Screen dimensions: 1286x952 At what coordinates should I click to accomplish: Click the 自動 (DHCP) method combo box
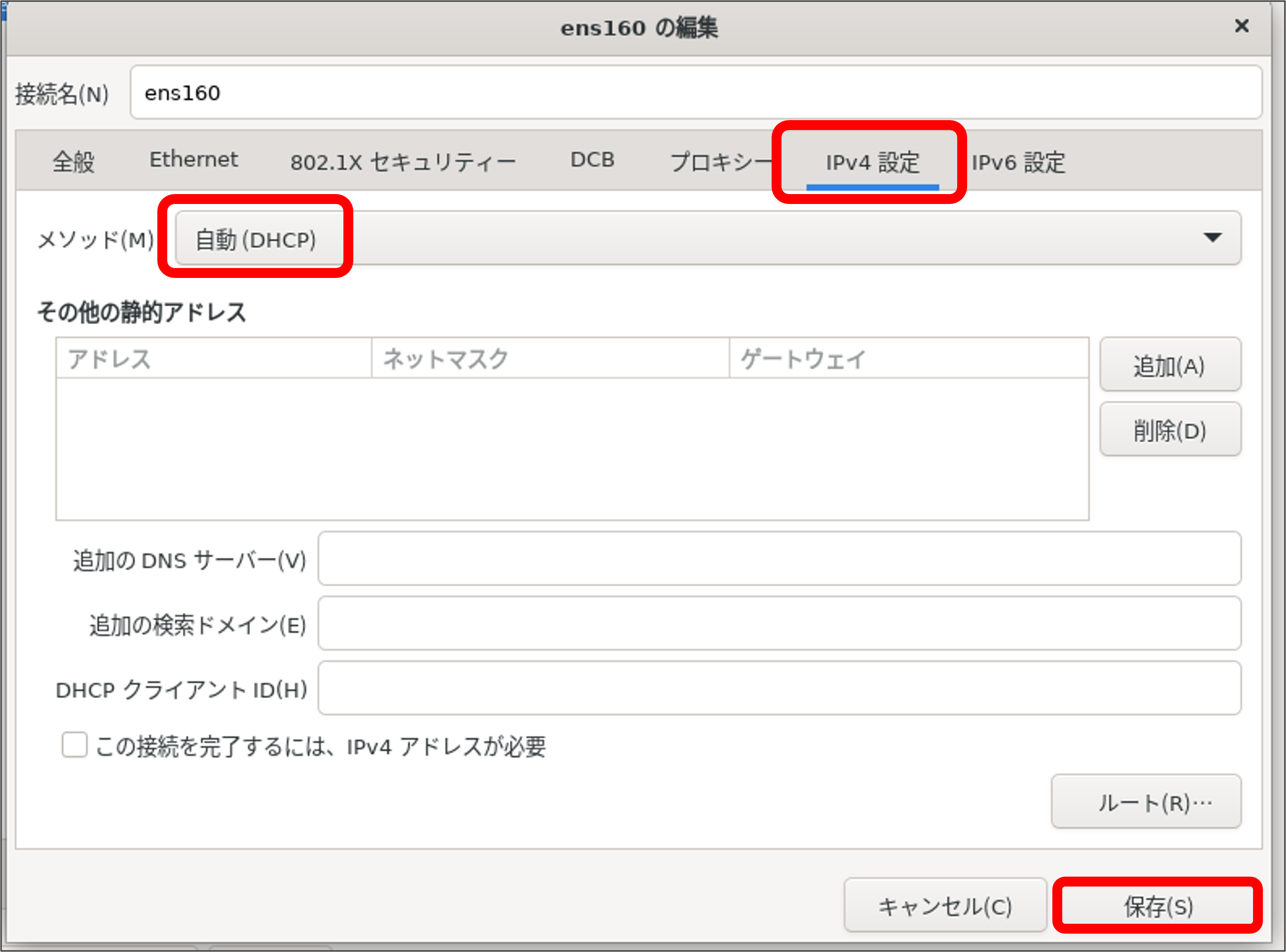(708, 238)
